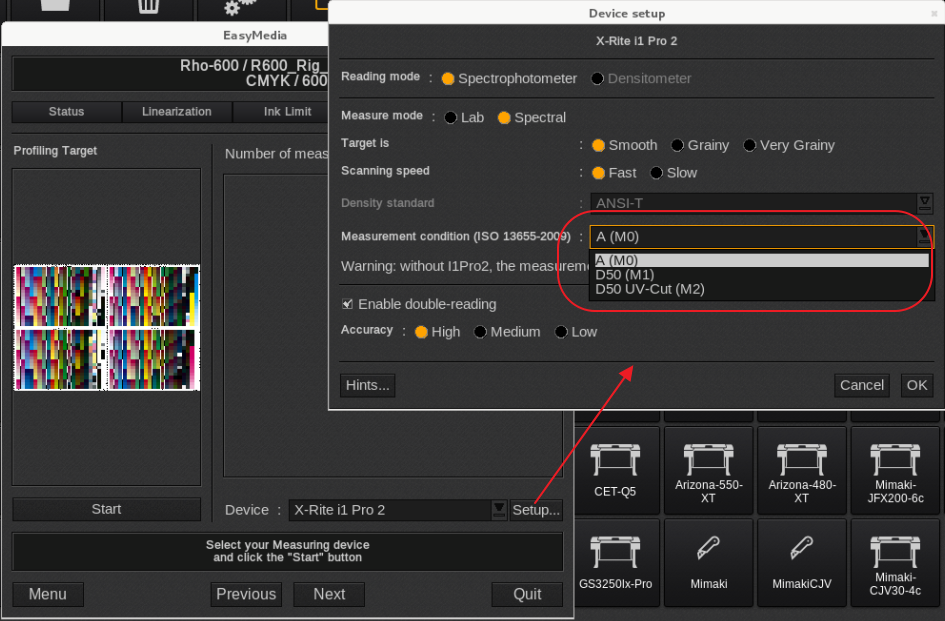Open the Arizona-550-XT printer
This screenshot has width=945, height=621.
(708, 468)
